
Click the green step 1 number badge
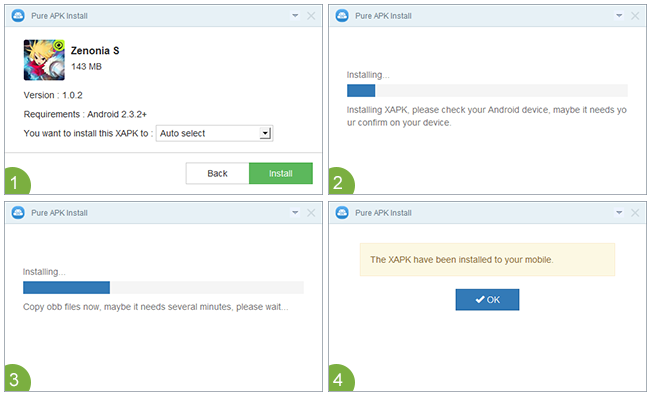17,181
